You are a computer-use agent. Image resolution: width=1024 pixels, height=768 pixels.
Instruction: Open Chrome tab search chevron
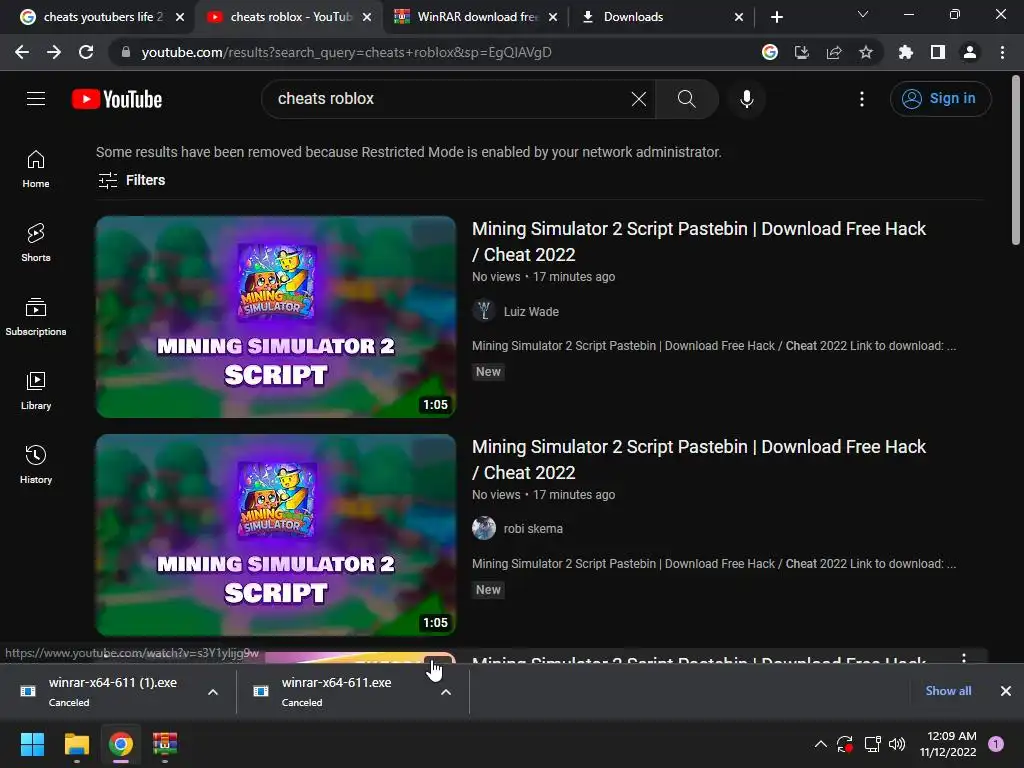coord(863,14)
